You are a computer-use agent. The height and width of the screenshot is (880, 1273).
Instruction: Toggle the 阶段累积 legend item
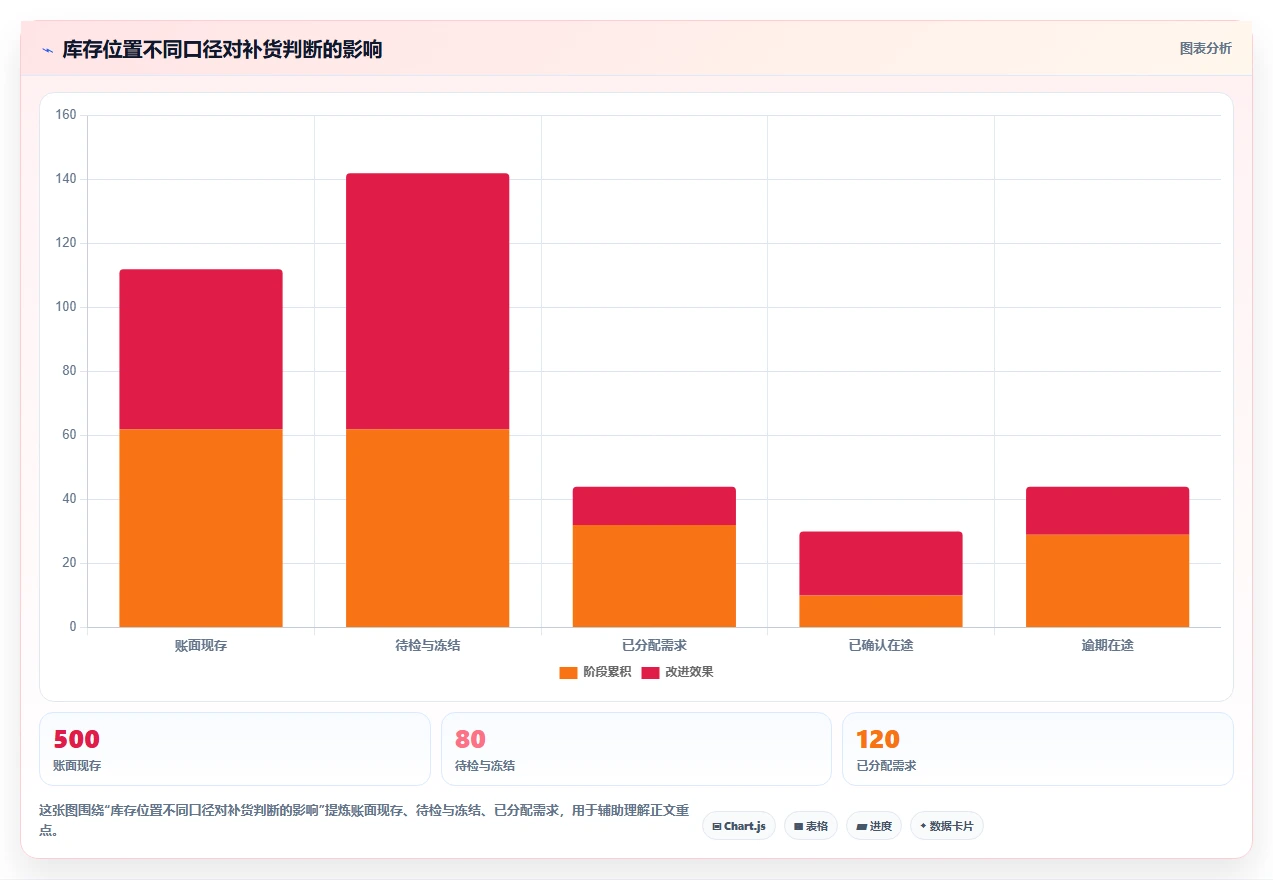click(x=595, y=672)
